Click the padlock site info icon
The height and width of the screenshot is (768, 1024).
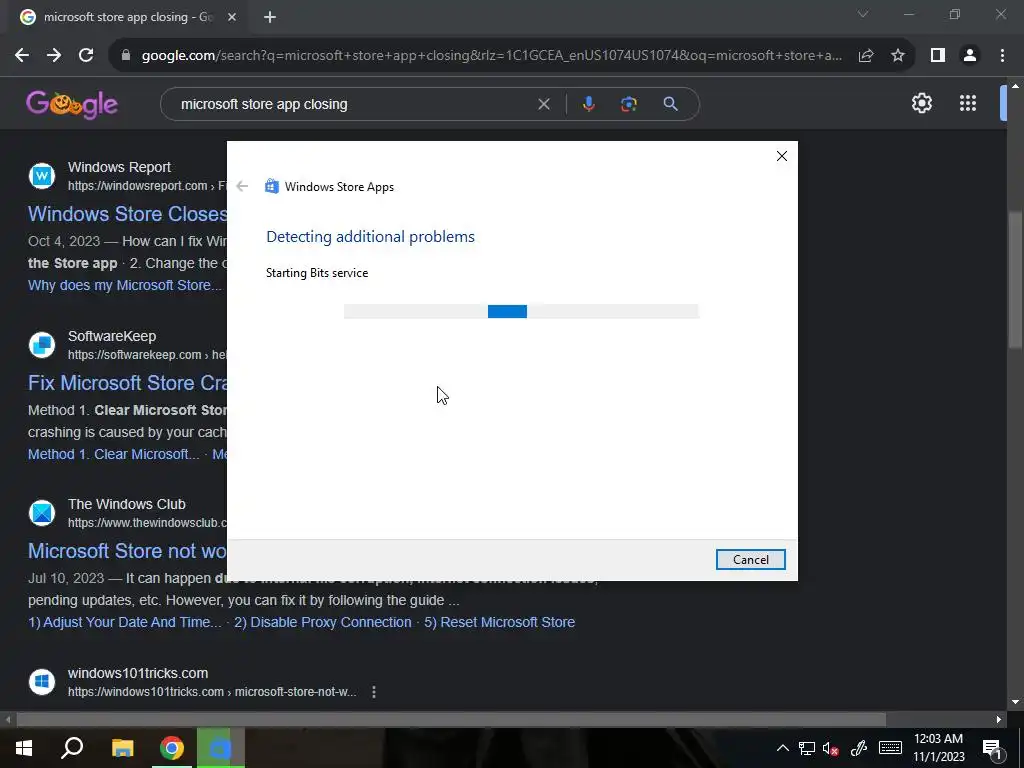[x=126, y=56]
